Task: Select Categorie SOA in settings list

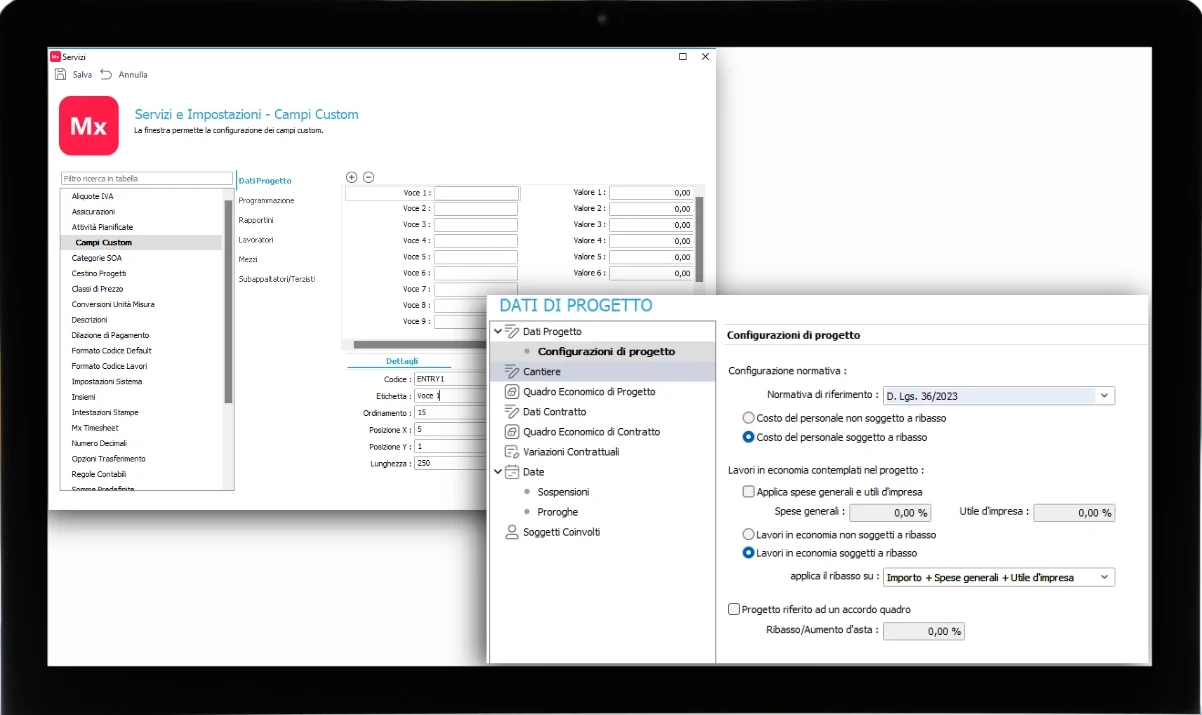Action: coord(97,258)
